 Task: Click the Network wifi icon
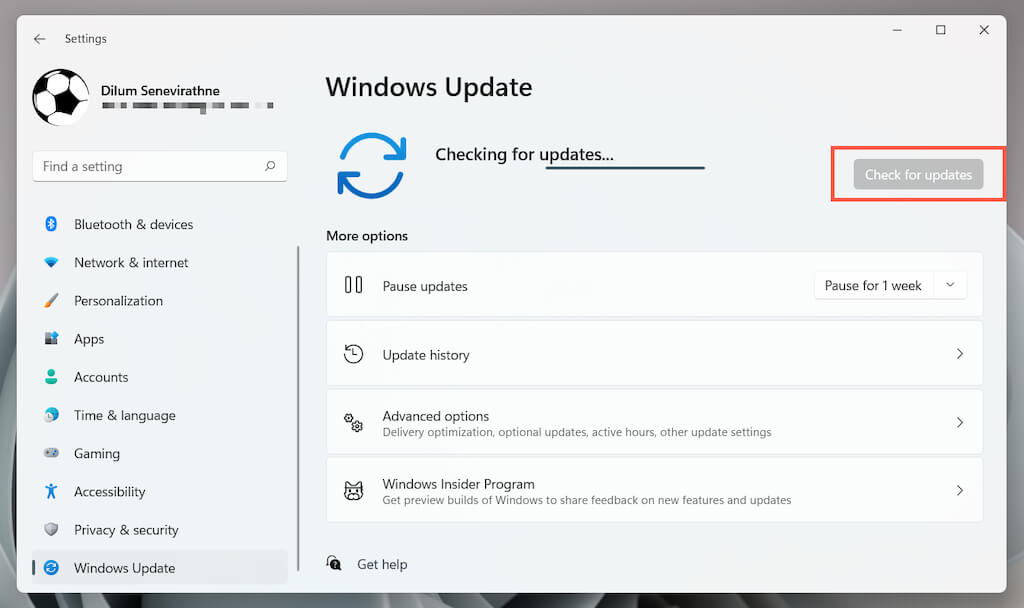51,263
